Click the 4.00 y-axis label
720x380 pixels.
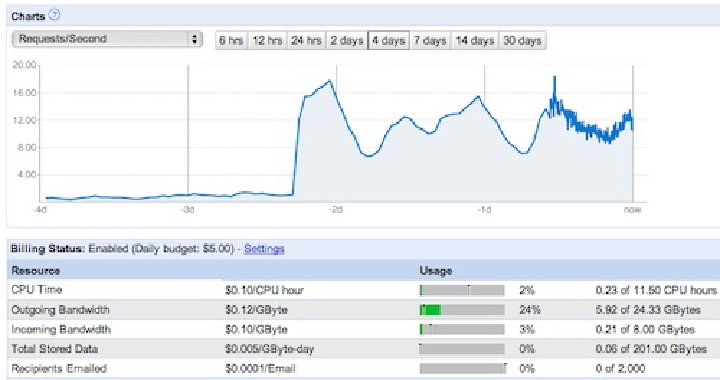click(27, 174)
